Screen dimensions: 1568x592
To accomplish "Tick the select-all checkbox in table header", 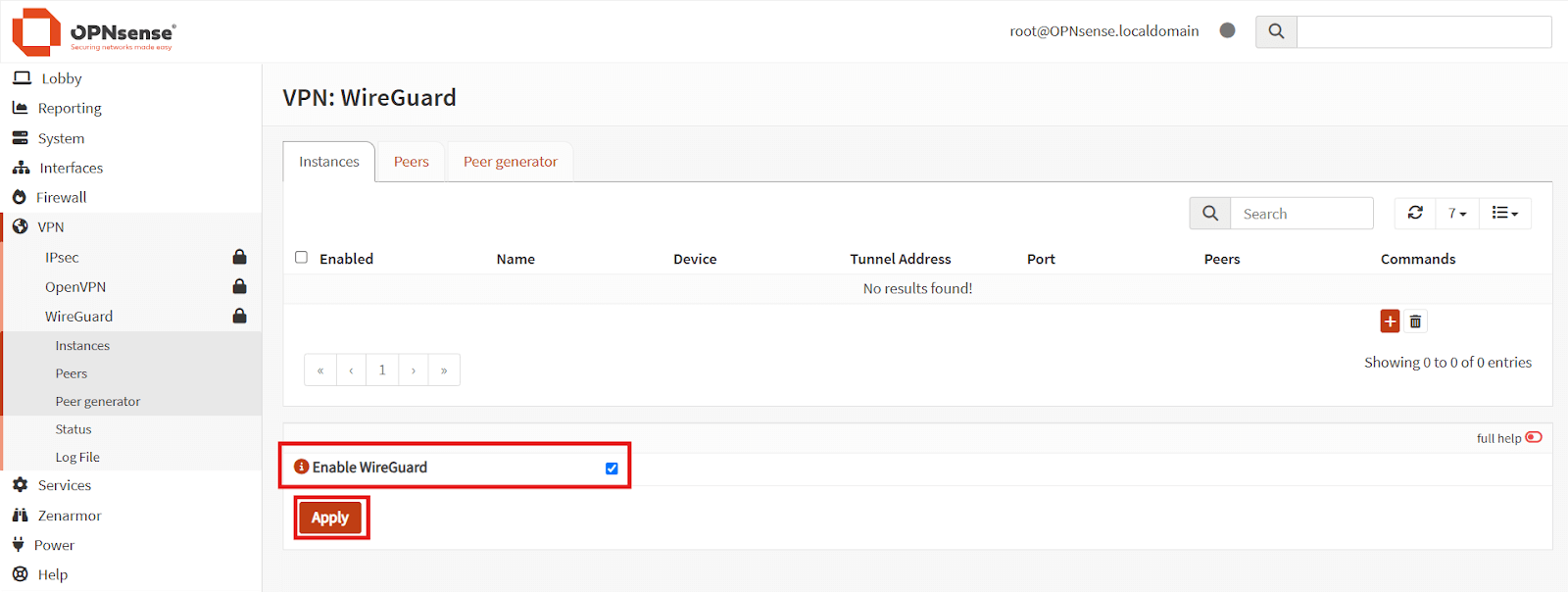I will click(302, 258).
